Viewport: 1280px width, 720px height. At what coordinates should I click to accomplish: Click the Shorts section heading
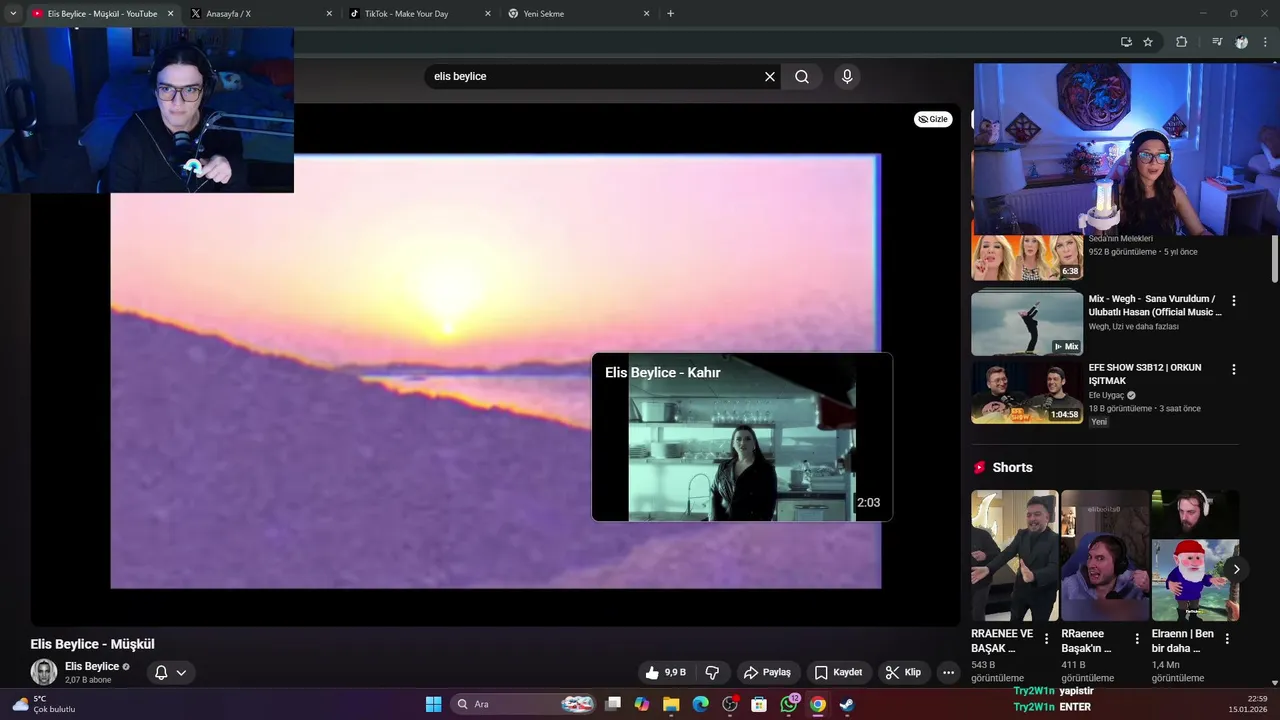(x=1012, y=468)
